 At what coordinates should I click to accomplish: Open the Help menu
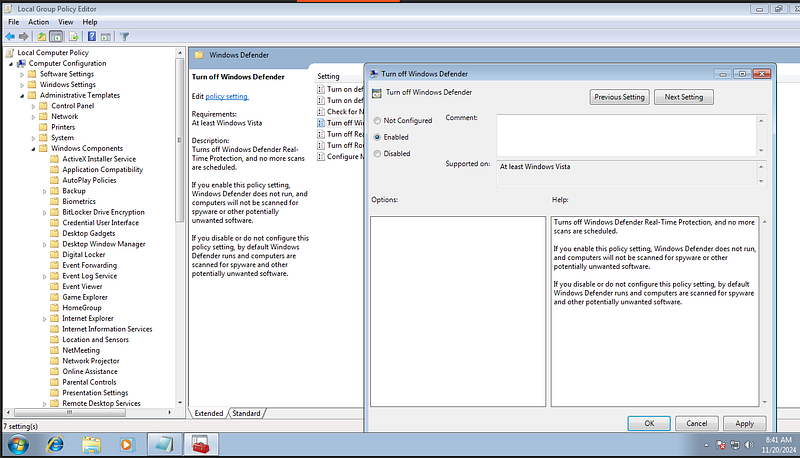coord(90,22)
